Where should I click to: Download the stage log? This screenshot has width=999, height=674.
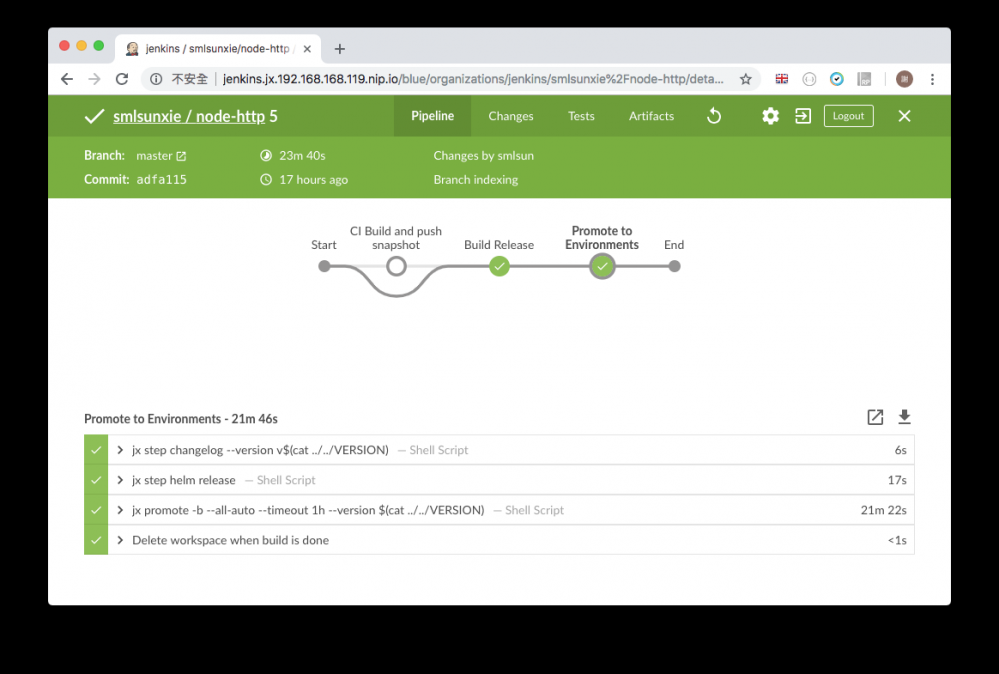pos(904,417)
